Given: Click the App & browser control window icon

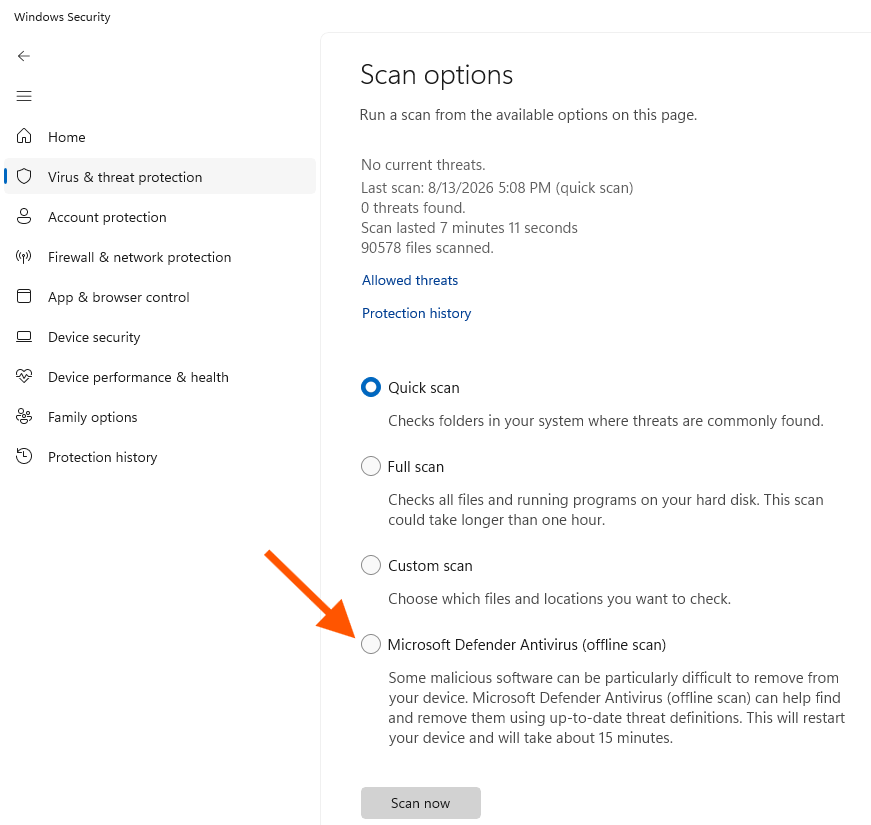Looking at the screenshot, I should pyautogui.click(x=24, y=296).
